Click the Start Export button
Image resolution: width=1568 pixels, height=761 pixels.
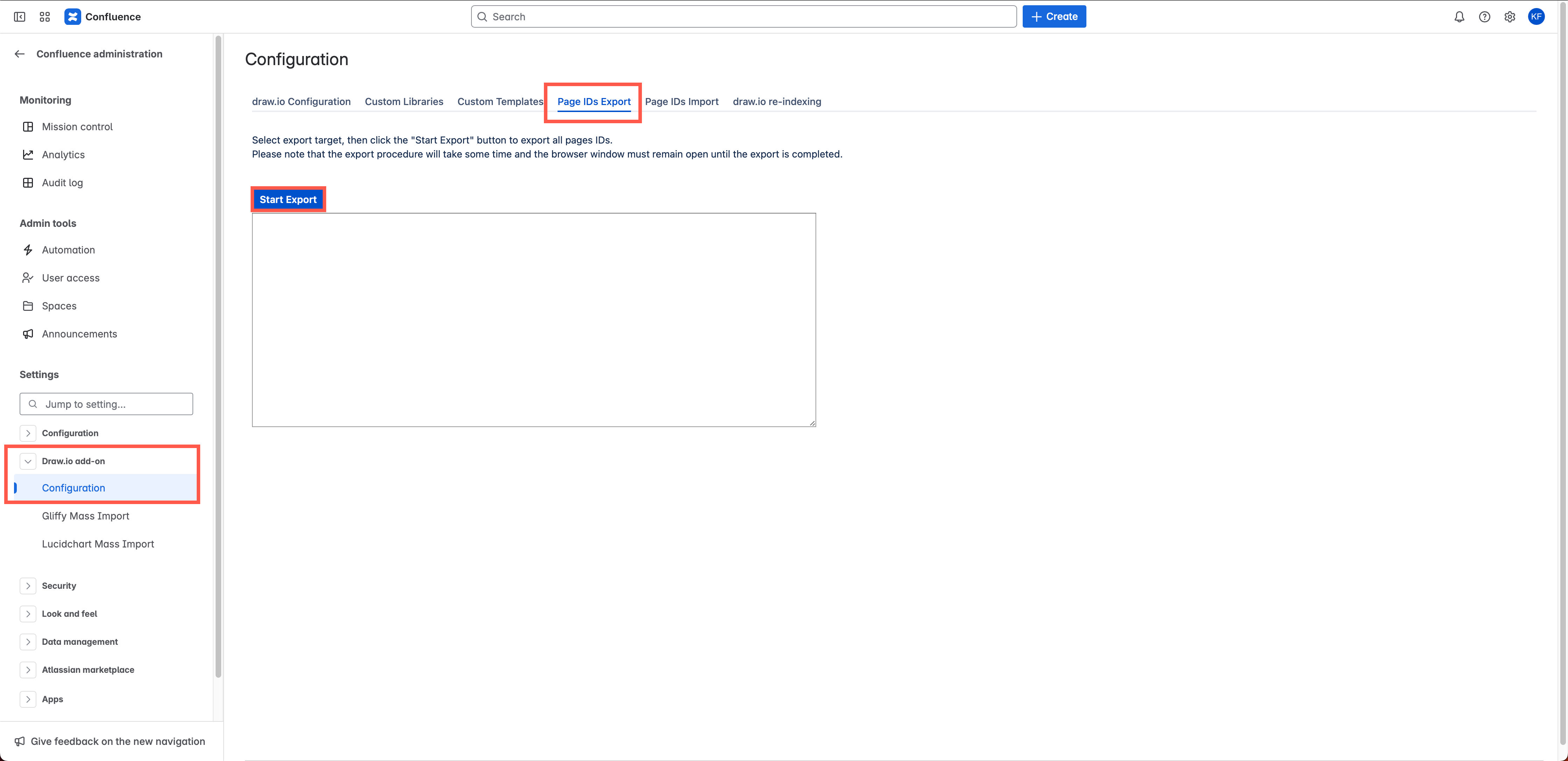click(288, 199)
